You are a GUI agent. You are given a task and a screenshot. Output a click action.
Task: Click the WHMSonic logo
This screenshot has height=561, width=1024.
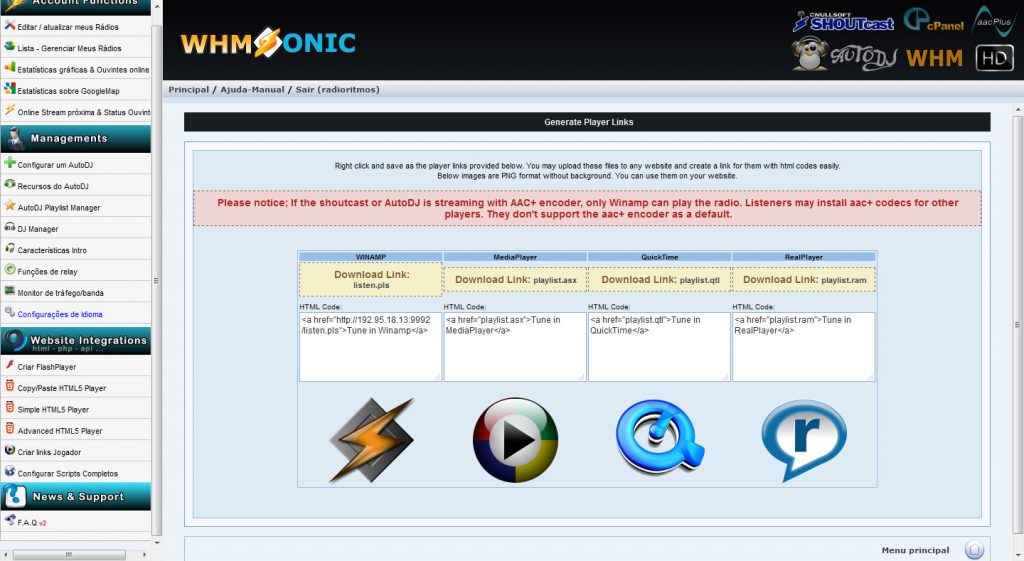(268, 43)
